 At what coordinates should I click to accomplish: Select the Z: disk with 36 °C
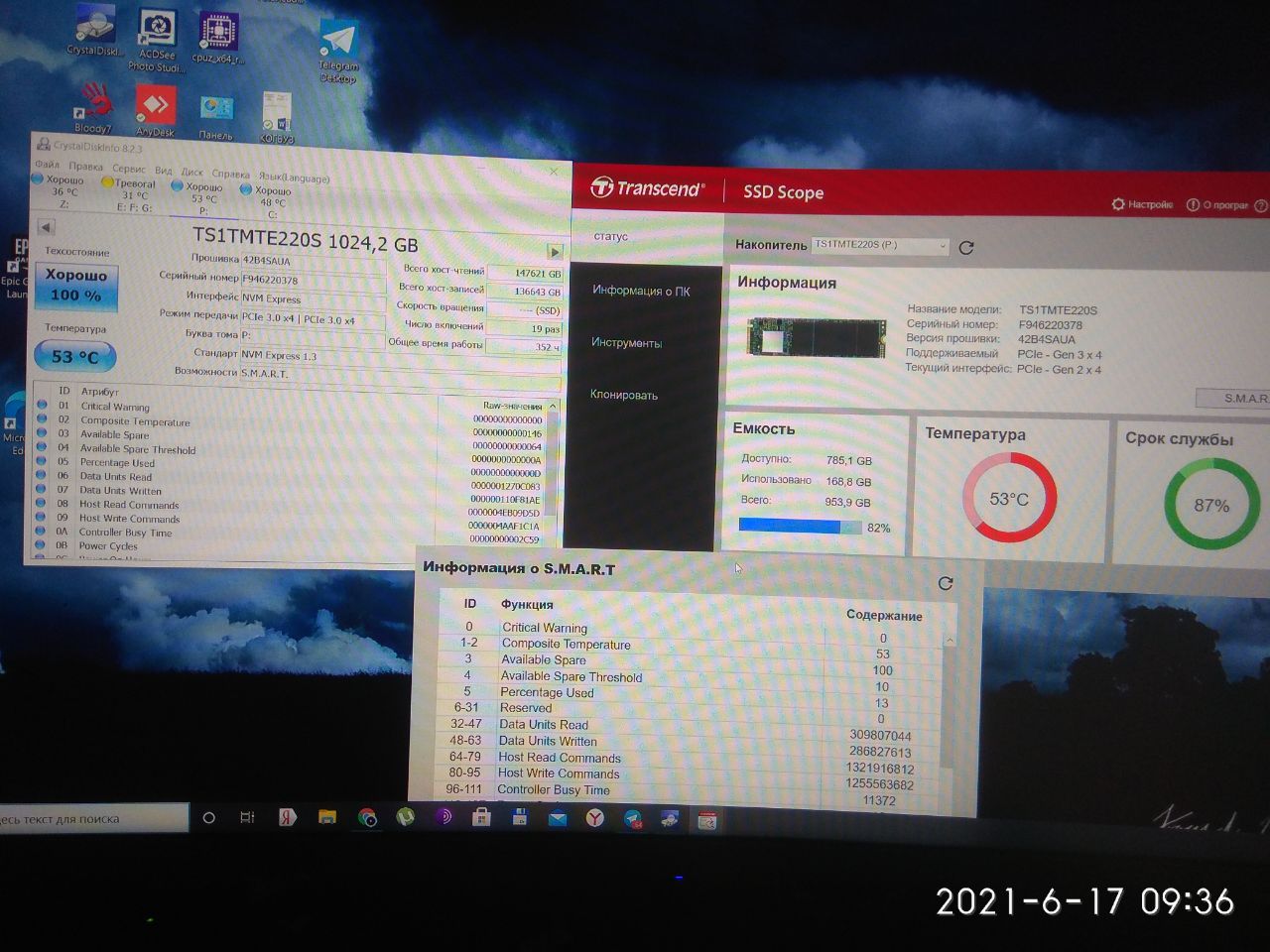pos(60,191)
